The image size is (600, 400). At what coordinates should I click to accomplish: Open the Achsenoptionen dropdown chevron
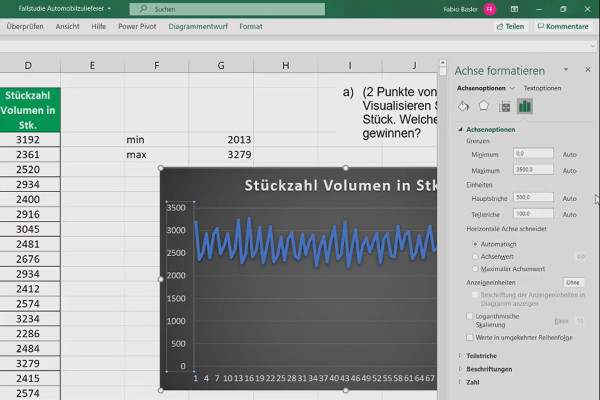pos(512,88)
